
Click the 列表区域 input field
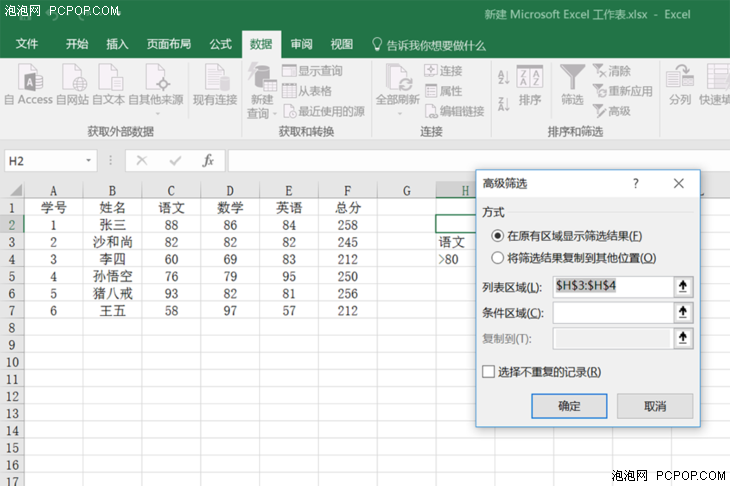pyautogui.click(x=613, y=286)
